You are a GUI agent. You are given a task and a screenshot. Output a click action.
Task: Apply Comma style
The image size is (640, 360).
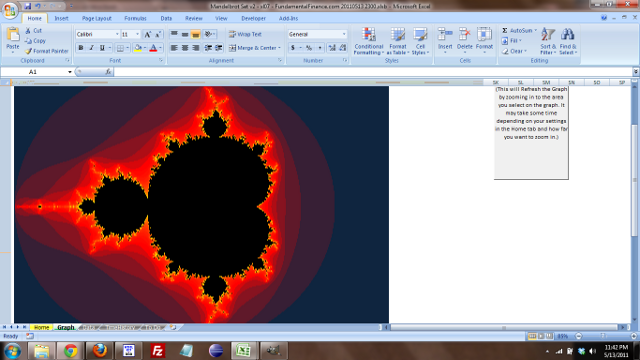coord(320,48)
